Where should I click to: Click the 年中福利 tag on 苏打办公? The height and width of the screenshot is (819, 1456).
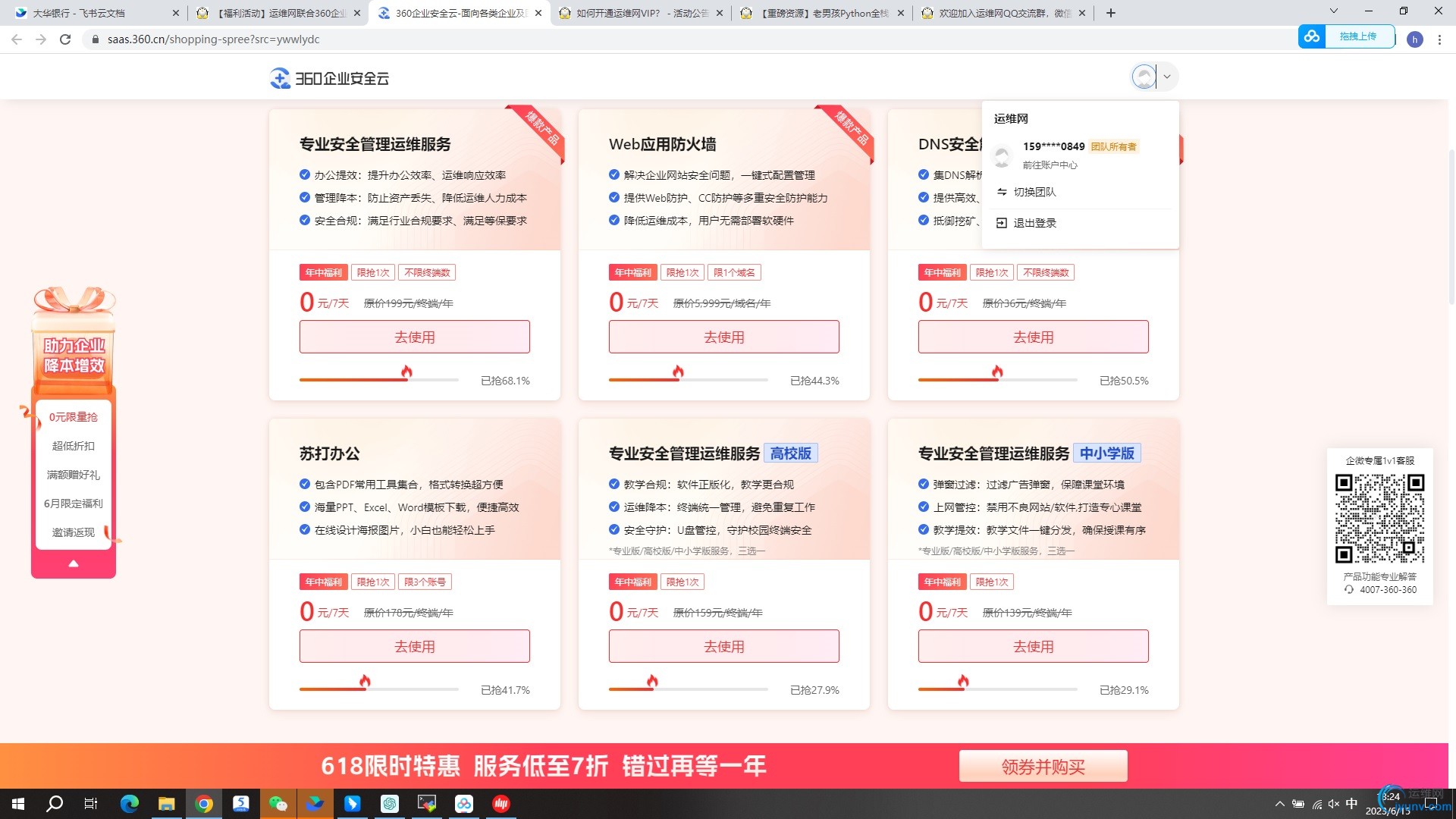coord(323,582)
